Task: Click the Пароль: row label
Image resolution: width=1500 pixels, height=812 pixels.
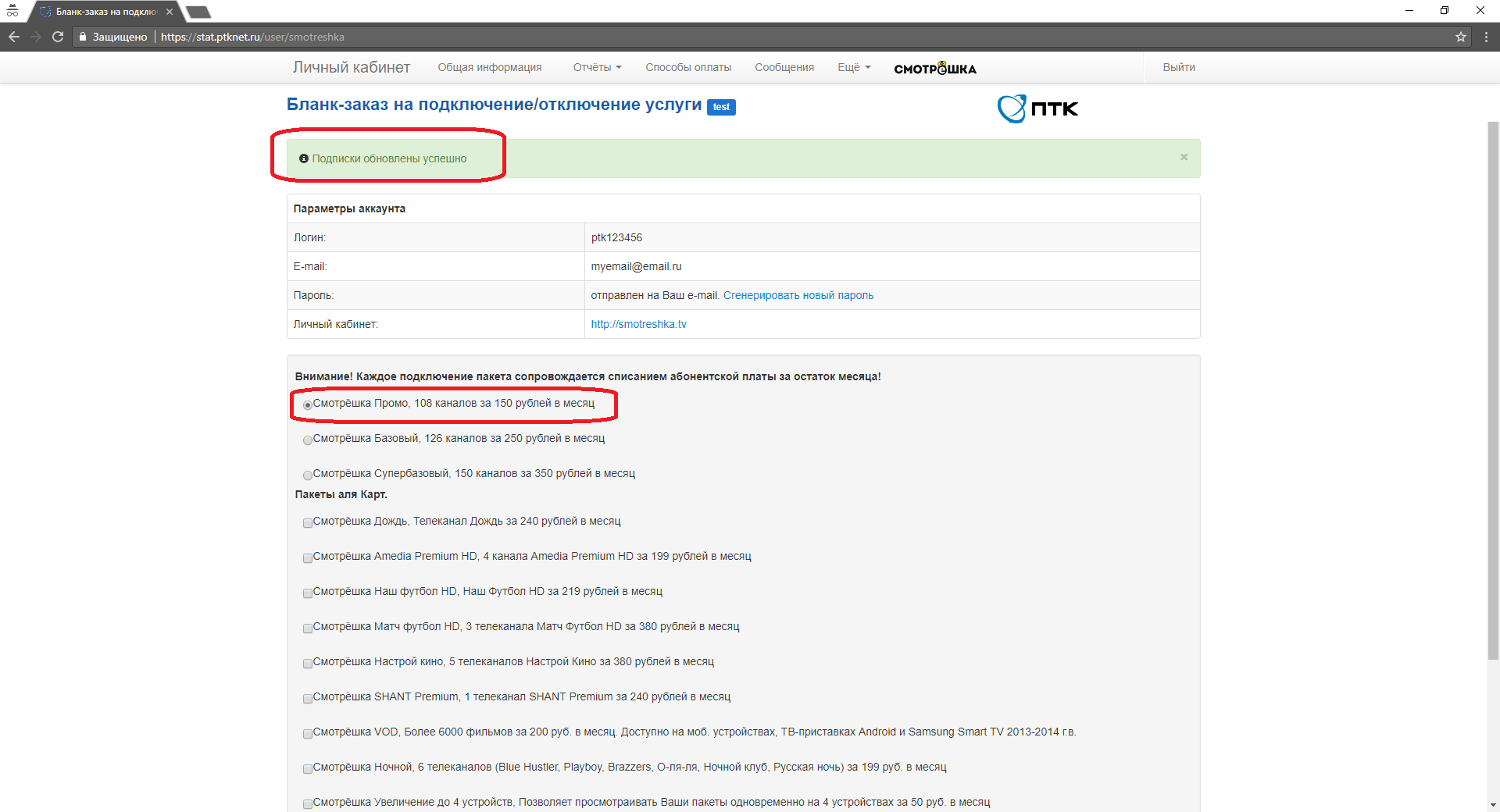Action: pyautogui.click(x=313, y=295)
